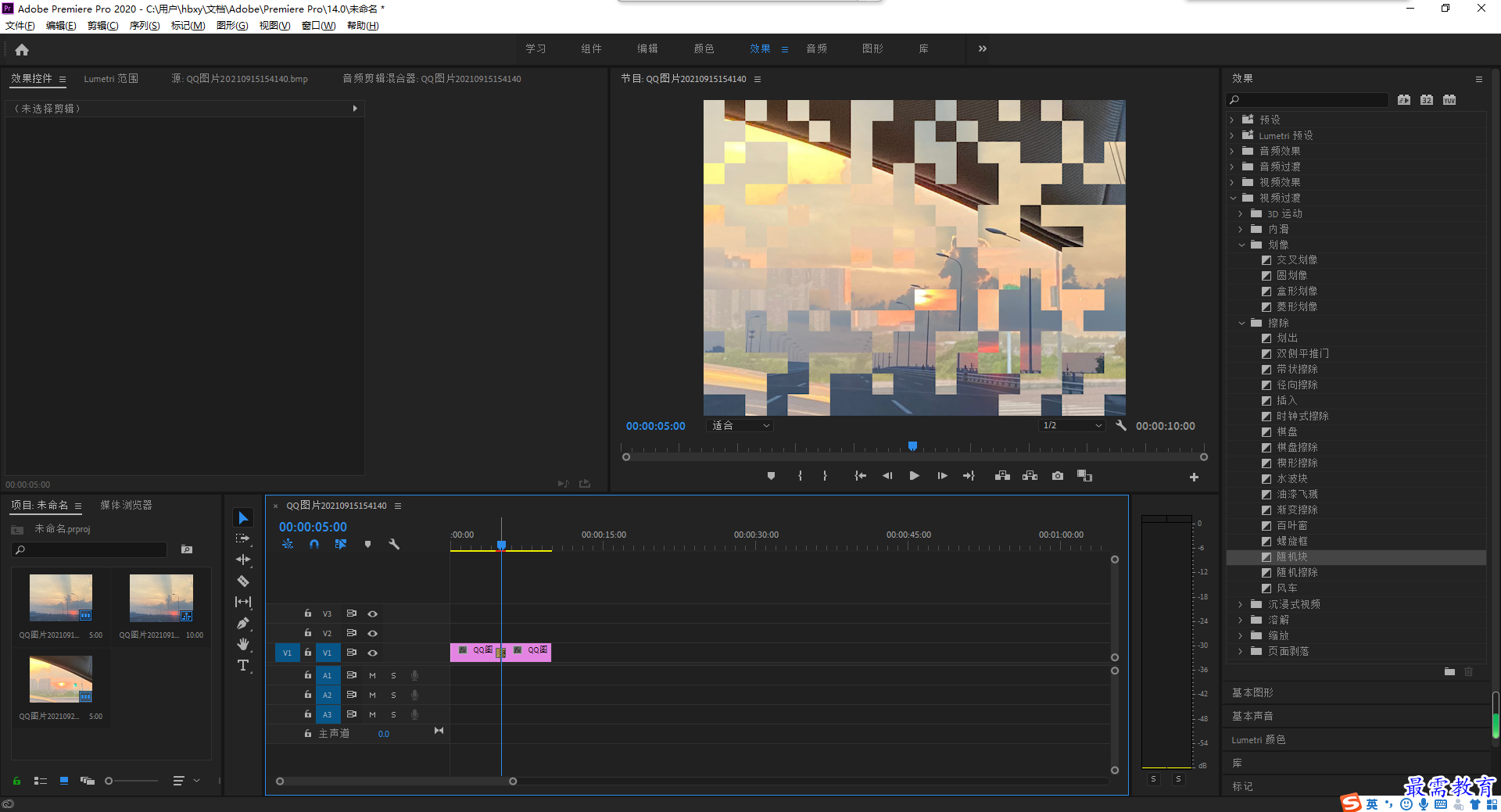
Task: Click the Lift button in program monitor
Action: (1002, 476)
